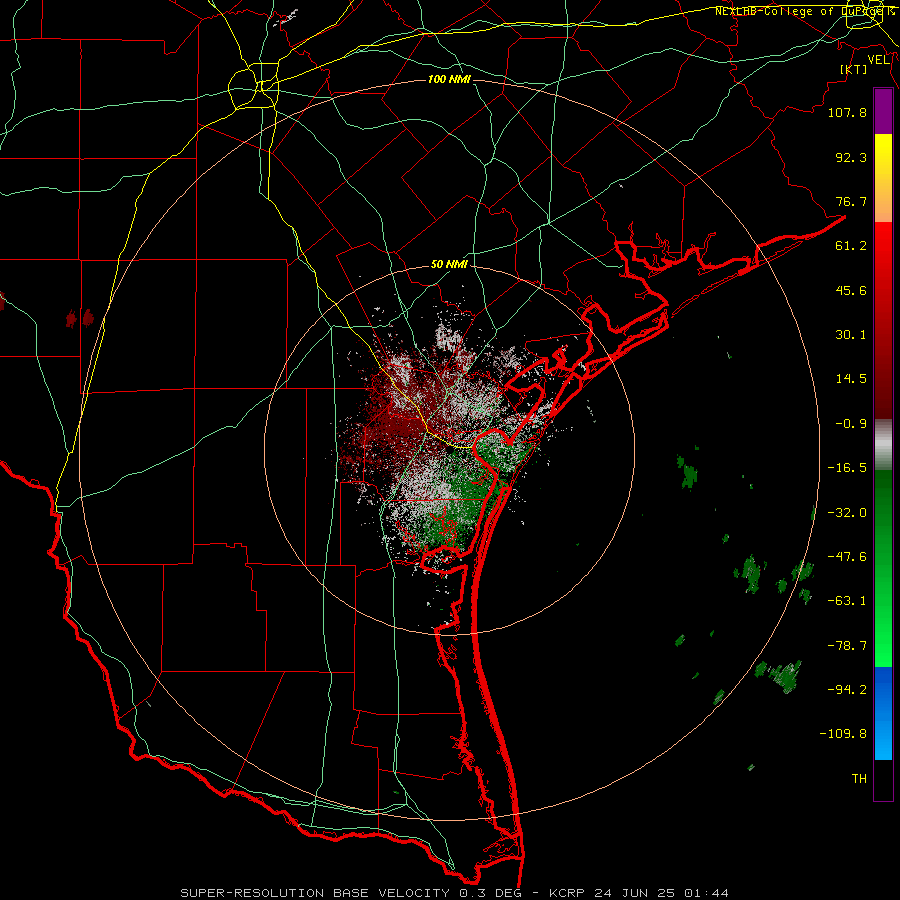The width and height of the screenshot is (900, 900).
Task: Click the VEL legend title
Action: 879,60
